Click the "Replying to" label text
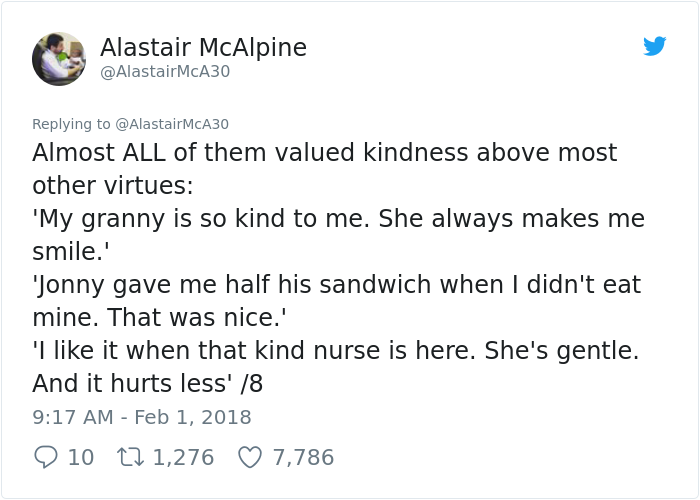The width and height of the screenshot is (700, 500). pos(71,124)
